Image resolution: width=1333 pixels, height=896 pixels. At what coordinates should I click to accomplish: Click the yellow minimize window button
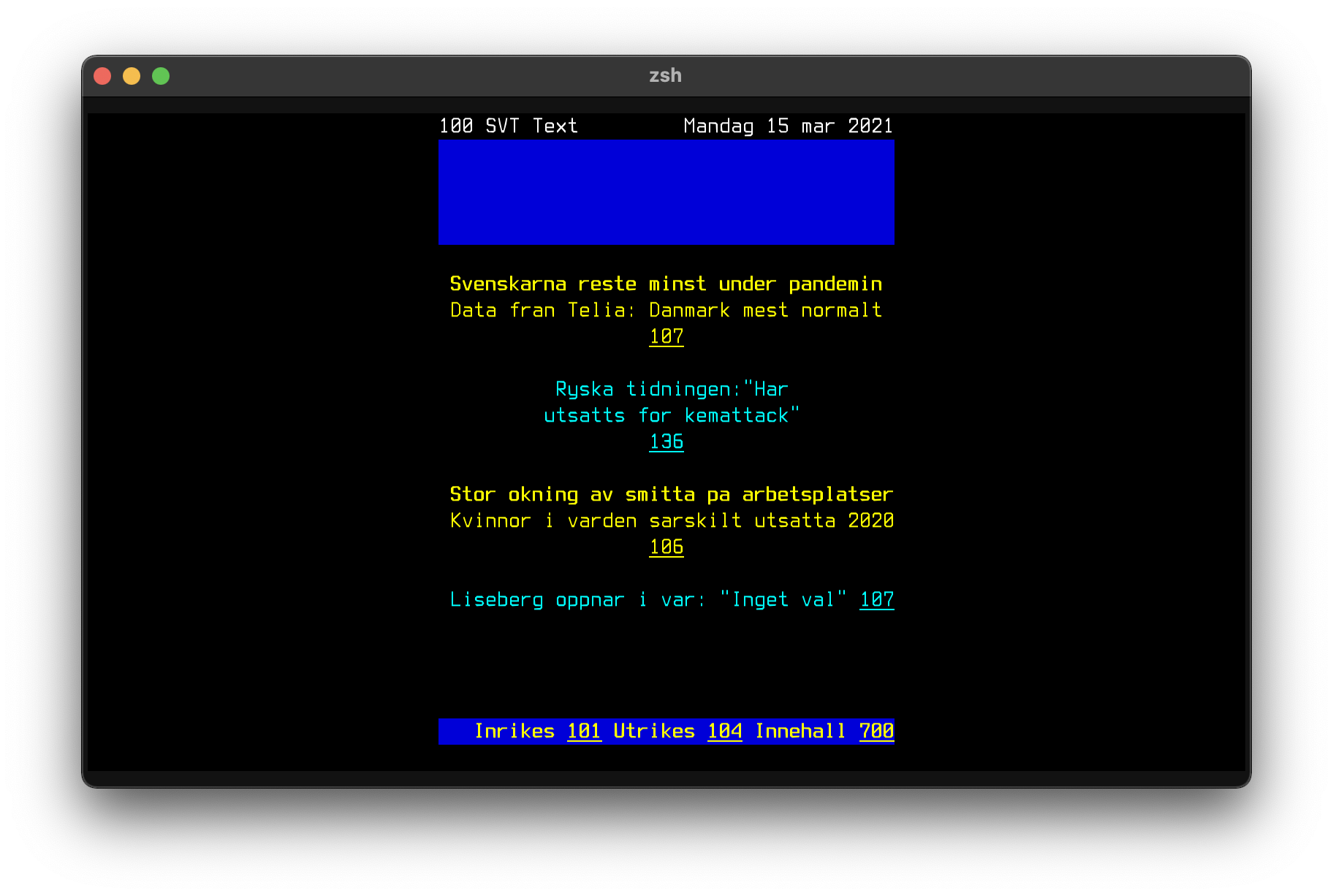tap(132, 76)
